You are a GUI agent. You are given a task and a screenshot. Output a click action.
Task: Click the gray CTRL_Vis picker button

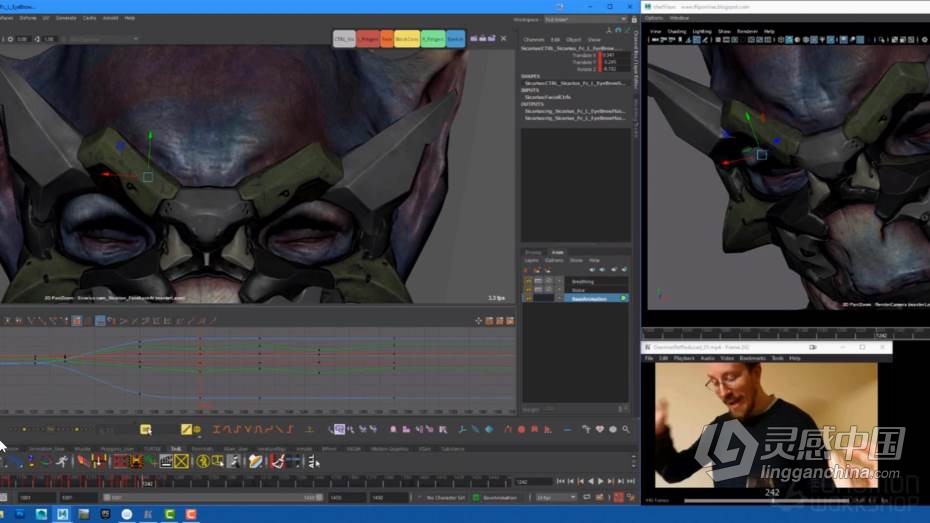coord(344,39)
